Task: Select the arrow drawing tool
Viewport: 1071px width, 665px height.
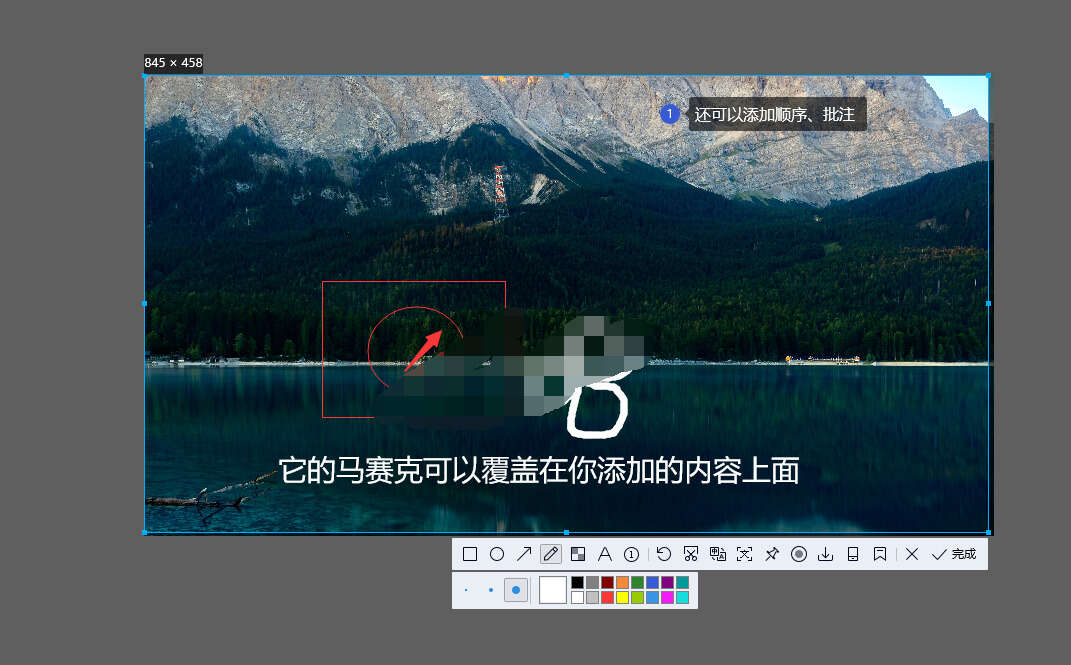Action: pyautogui.click(x=523, y=554)
